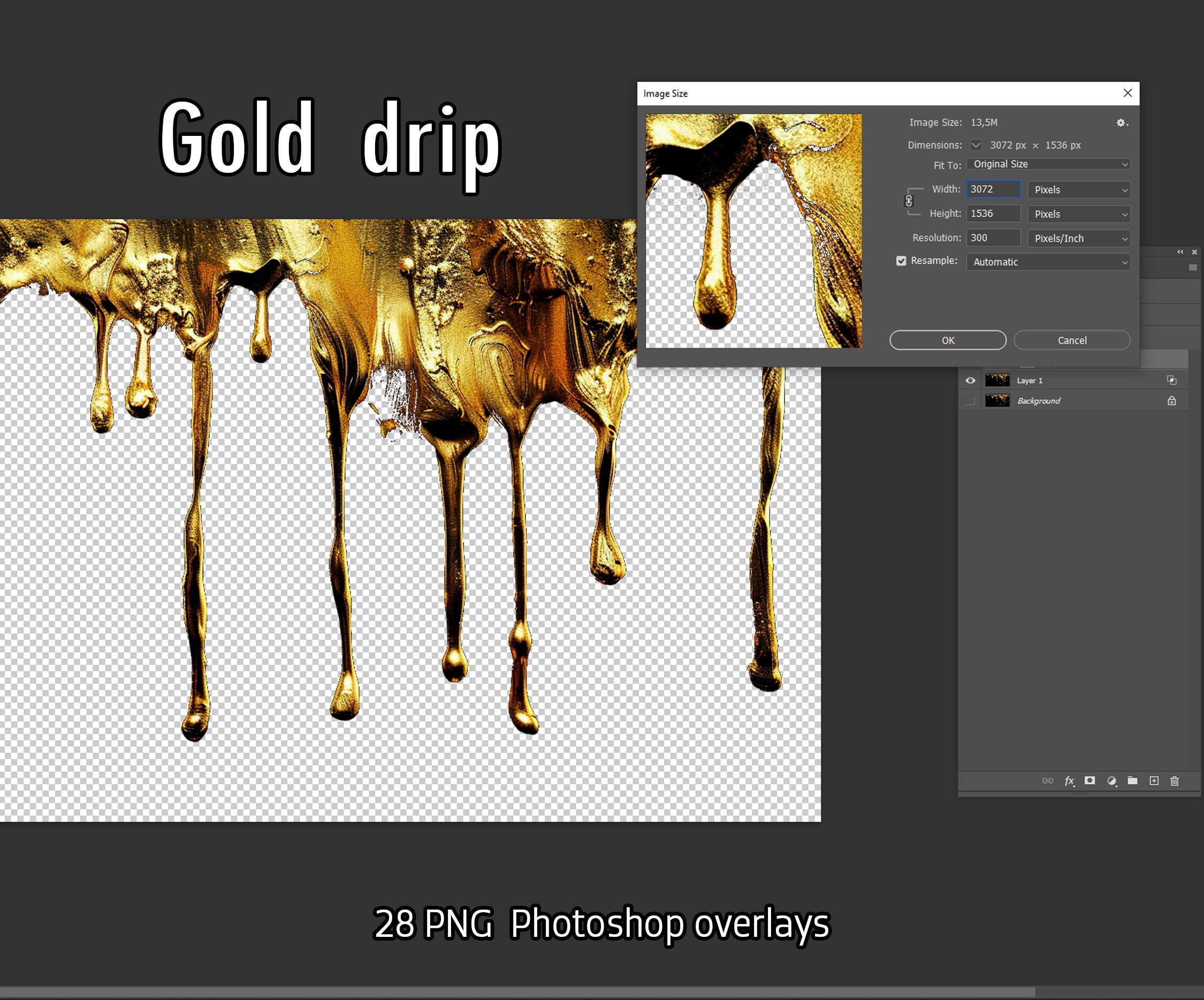Toggle the width-height chain link constraint
1204x1000 pixels.
(909, 201)
